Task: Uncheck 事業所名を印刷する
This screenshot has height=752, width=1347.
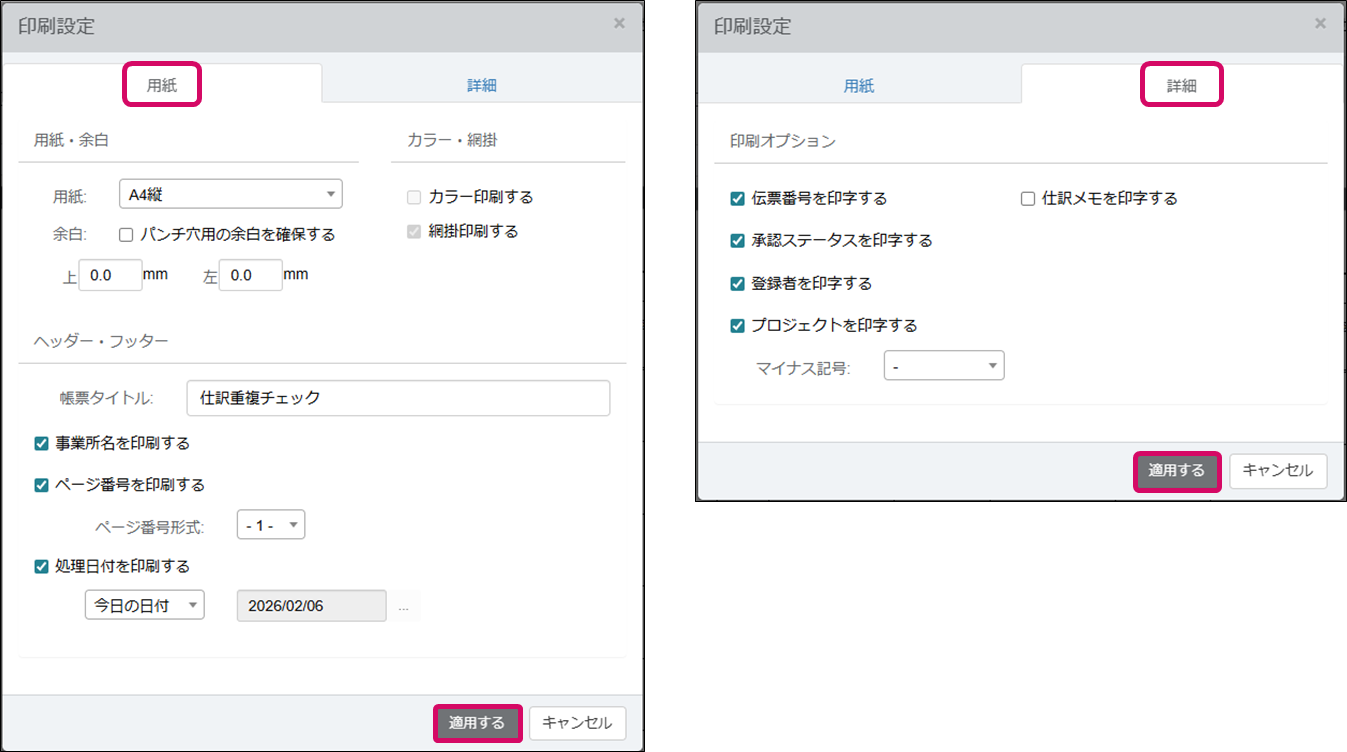Action: click(42, 443)
